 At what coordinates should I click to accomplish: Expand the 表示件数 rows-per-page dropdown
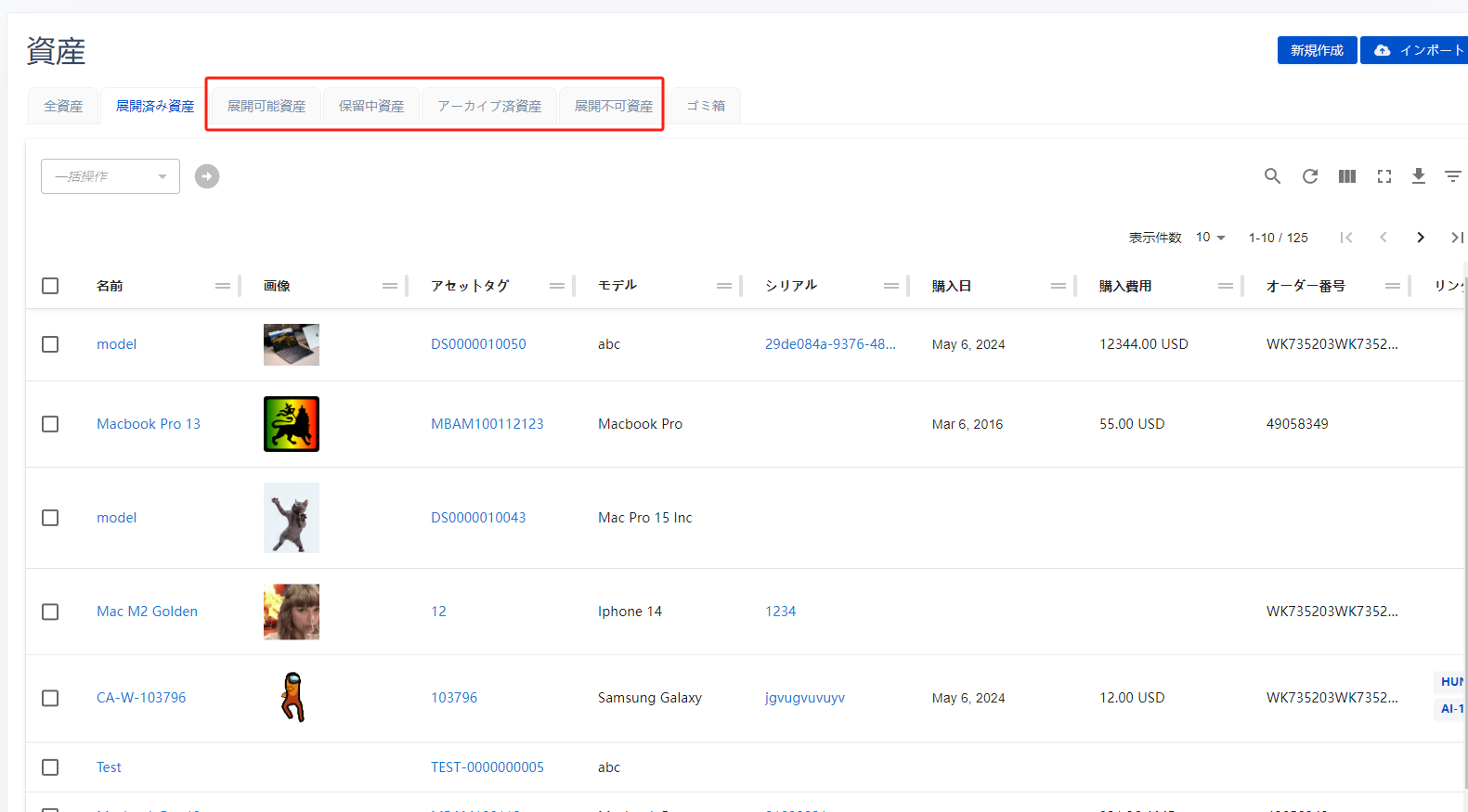point(1210,238)
